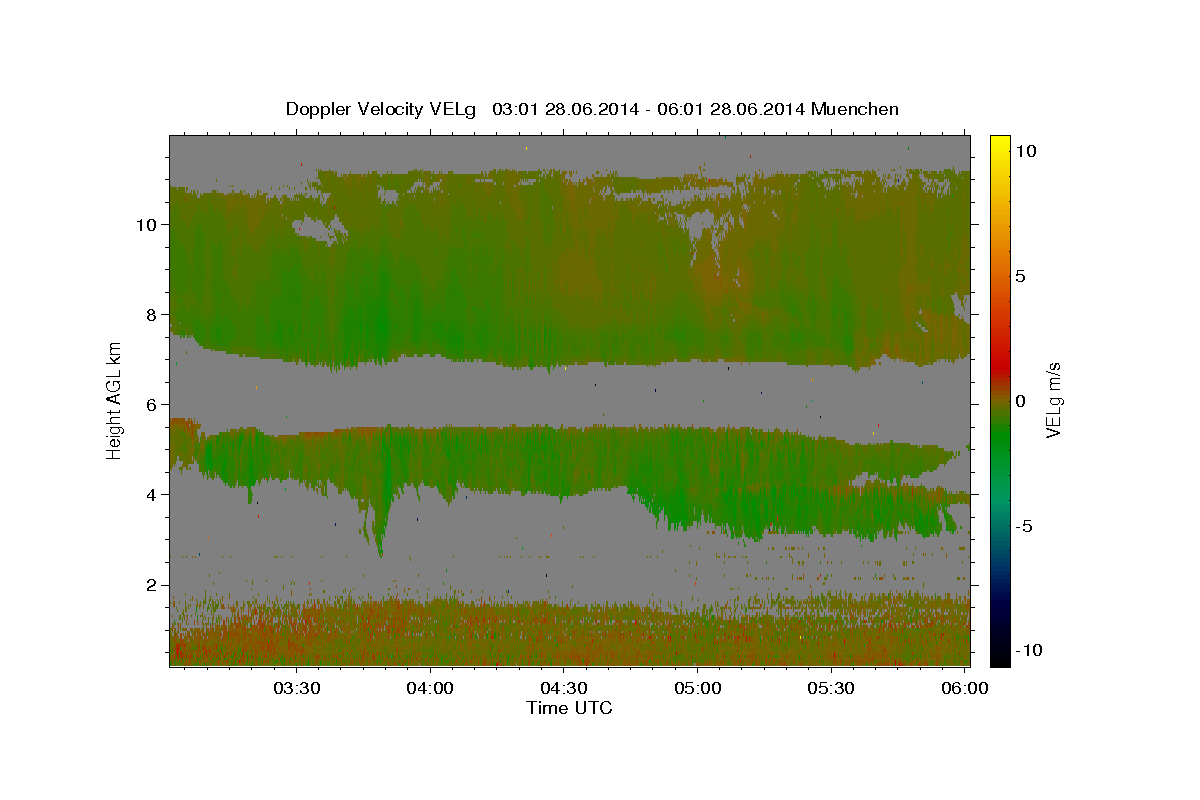Click the height tick label 2

point(154,585)
